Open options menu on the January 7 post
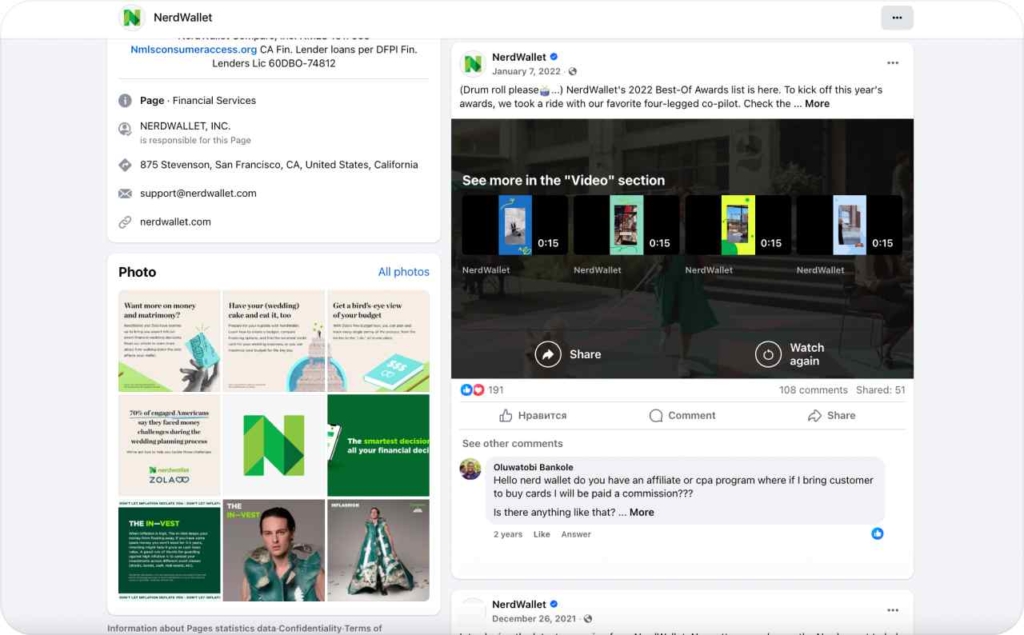The width and height of the screenshot is (1024, 635). coord(892,63)
